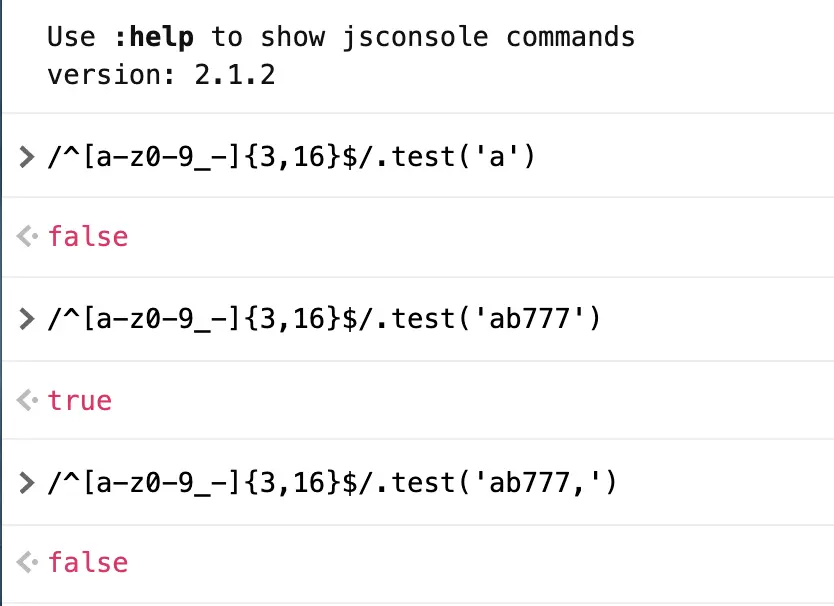Click the output arrow beside the last false
The image size is (834, 606).
27,562
